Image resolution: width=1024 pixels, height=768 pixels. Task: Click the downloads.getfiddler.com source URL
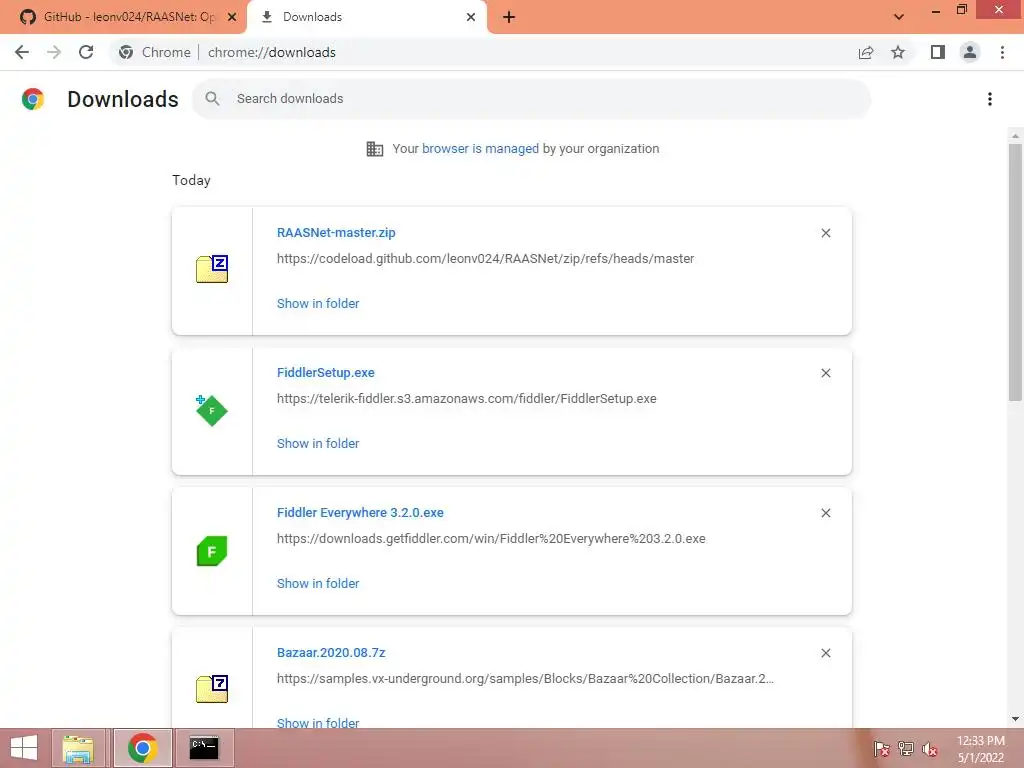coord(491,539)
